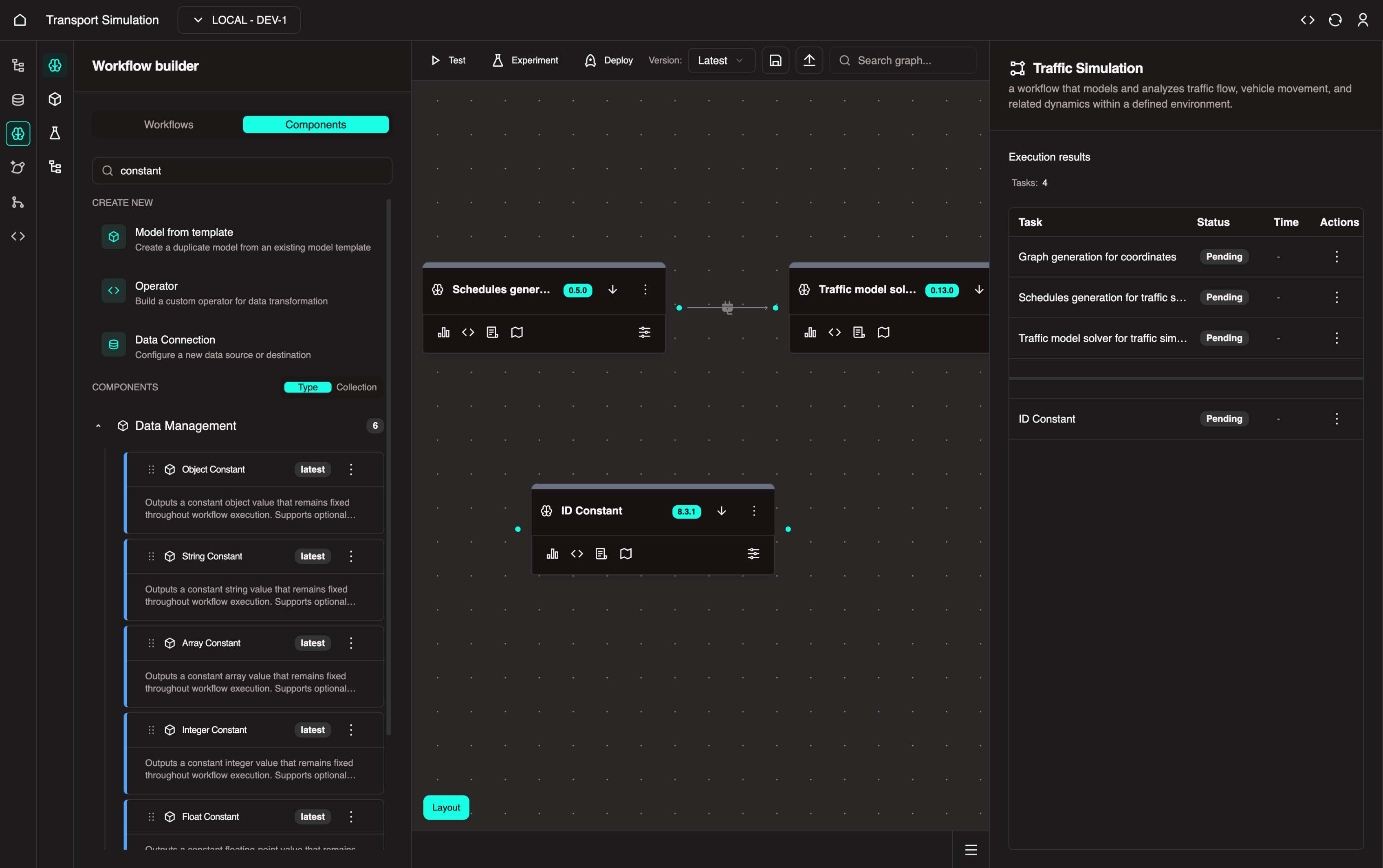Open code icon on Traffic model solver node
This screenshot has height=868, width=1383.
pos(835,333)
